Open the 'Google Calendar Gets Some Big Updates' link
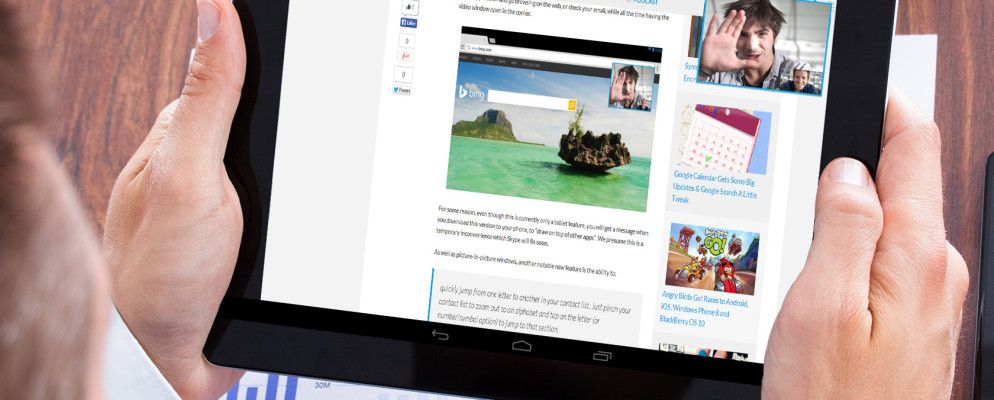This screenshot has height=400, width=994. 715,190
